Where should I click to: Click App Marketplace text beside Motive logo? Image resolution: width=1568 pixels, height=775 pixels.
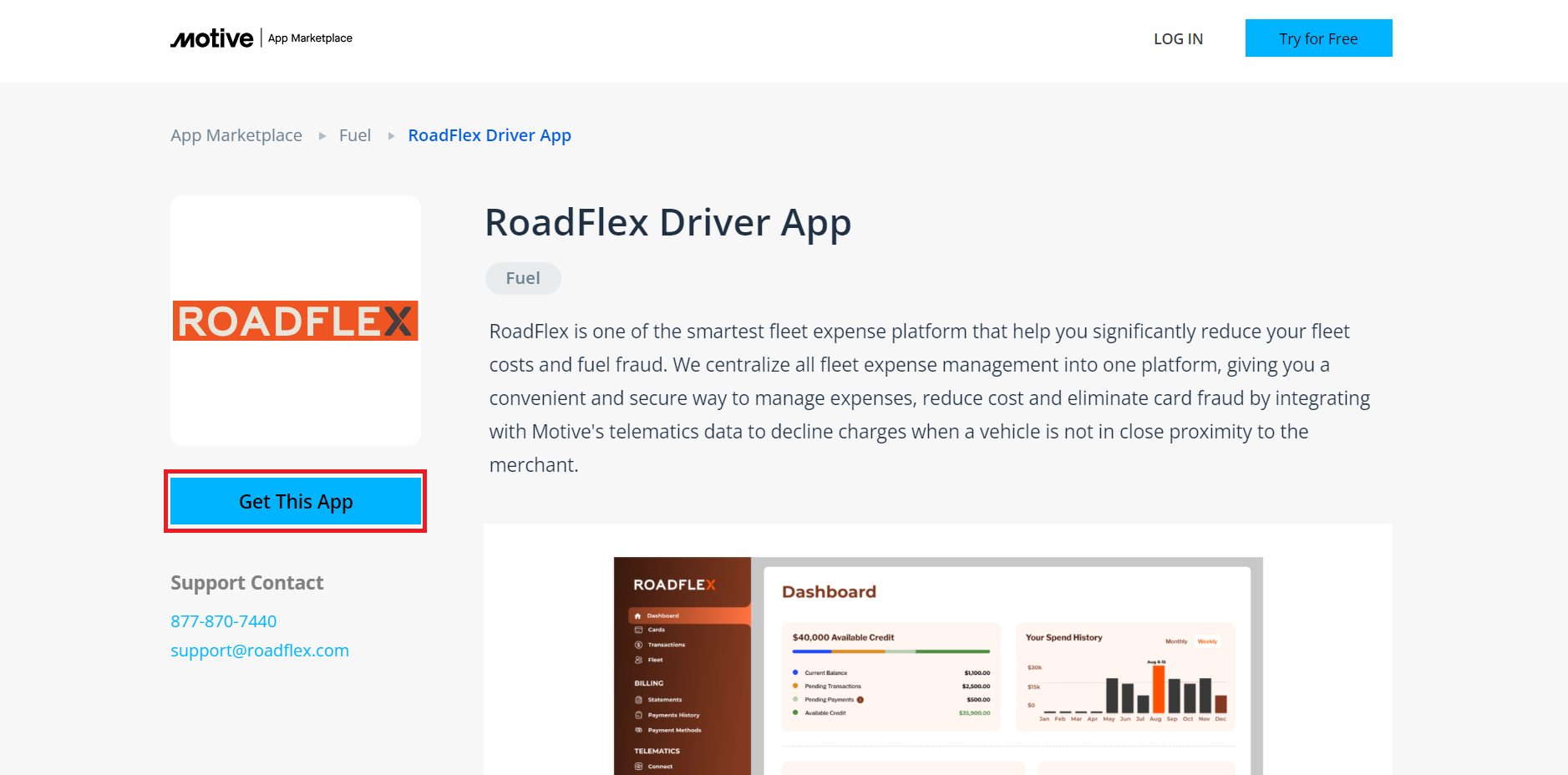tap(310, 38)
